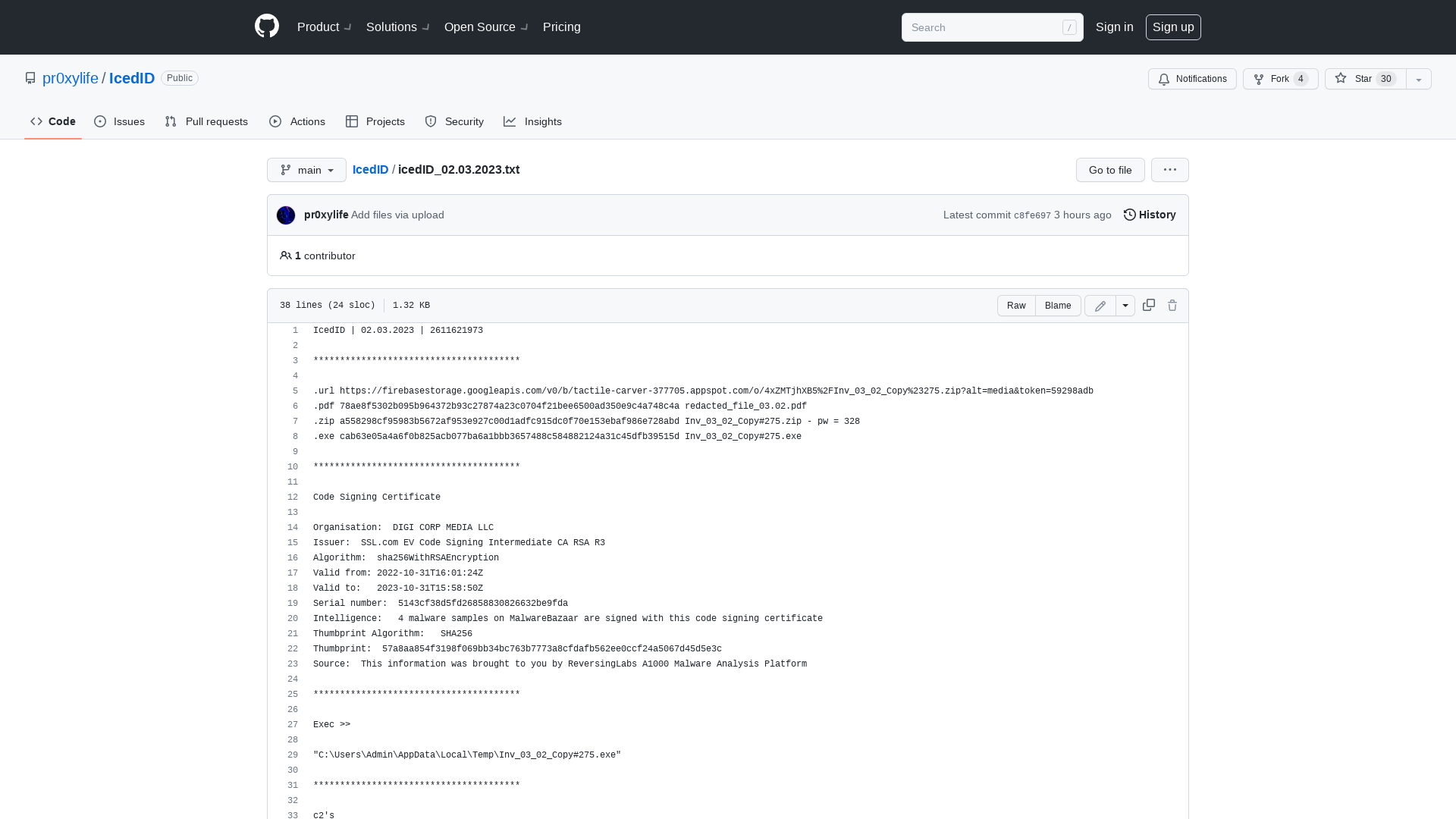The height and width of the screenshot is (819, 1456).
Task: Click the pr0xylife avatar image
Action: [286, 215]
